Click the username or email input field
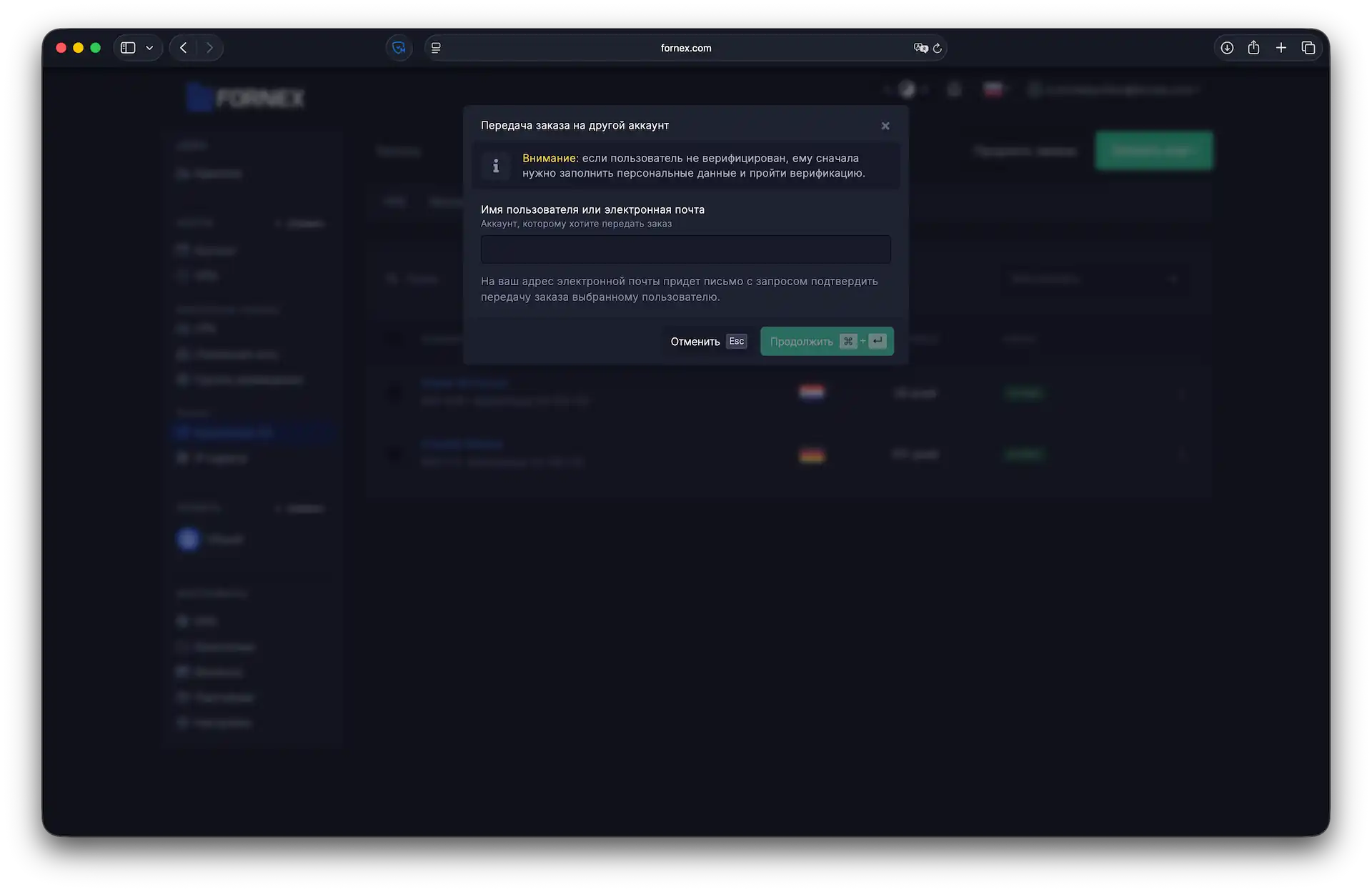1372x892 pixels. click(x=685, y=249)
